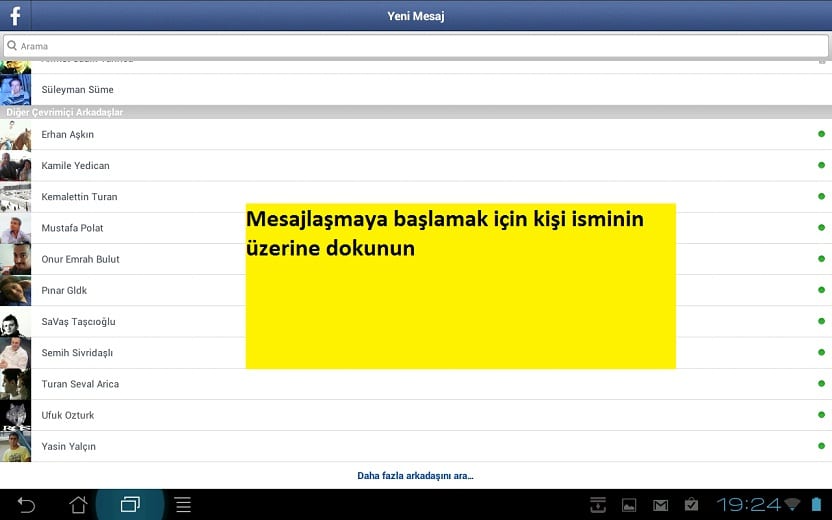Tap the Facebook logo icon
The image size is (832, 520).
15,15
